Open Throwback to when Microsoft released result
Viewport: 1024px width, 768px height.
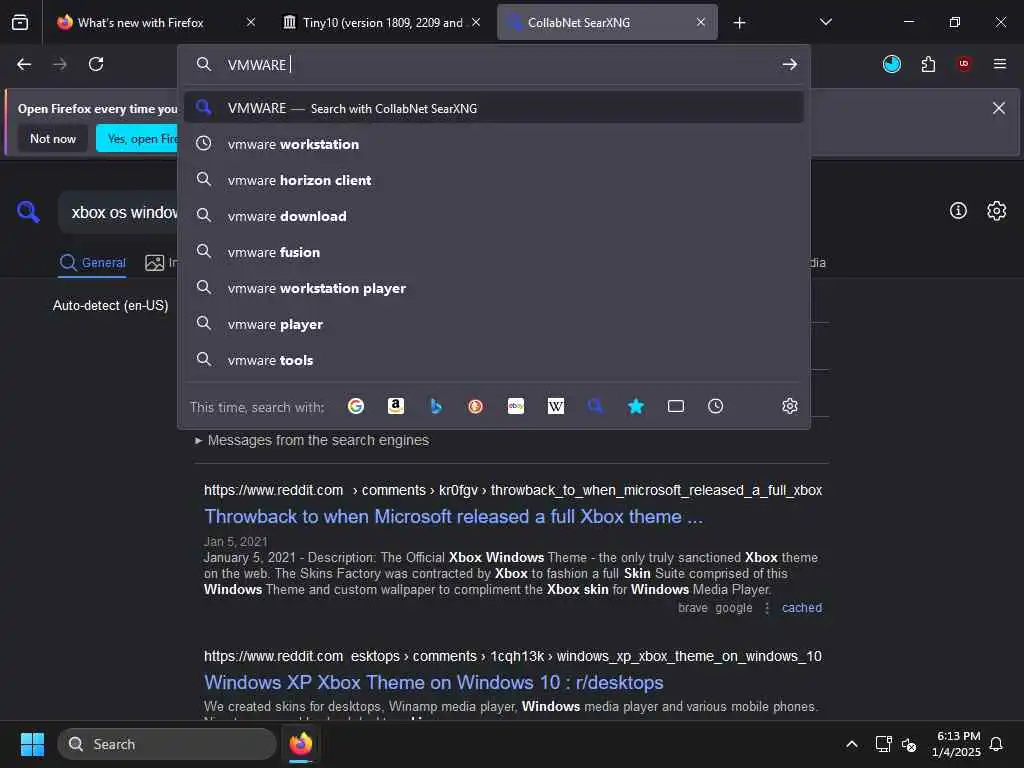[x=453, y=517]
